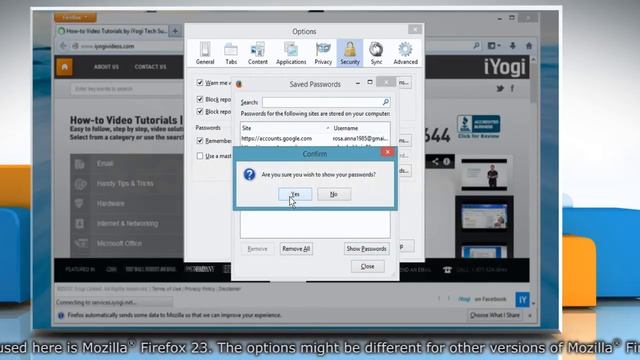Viewport: 640px width, 360px height.
Task: Click Yes in the Confirm dialog
Action: (x=295, y=194)
